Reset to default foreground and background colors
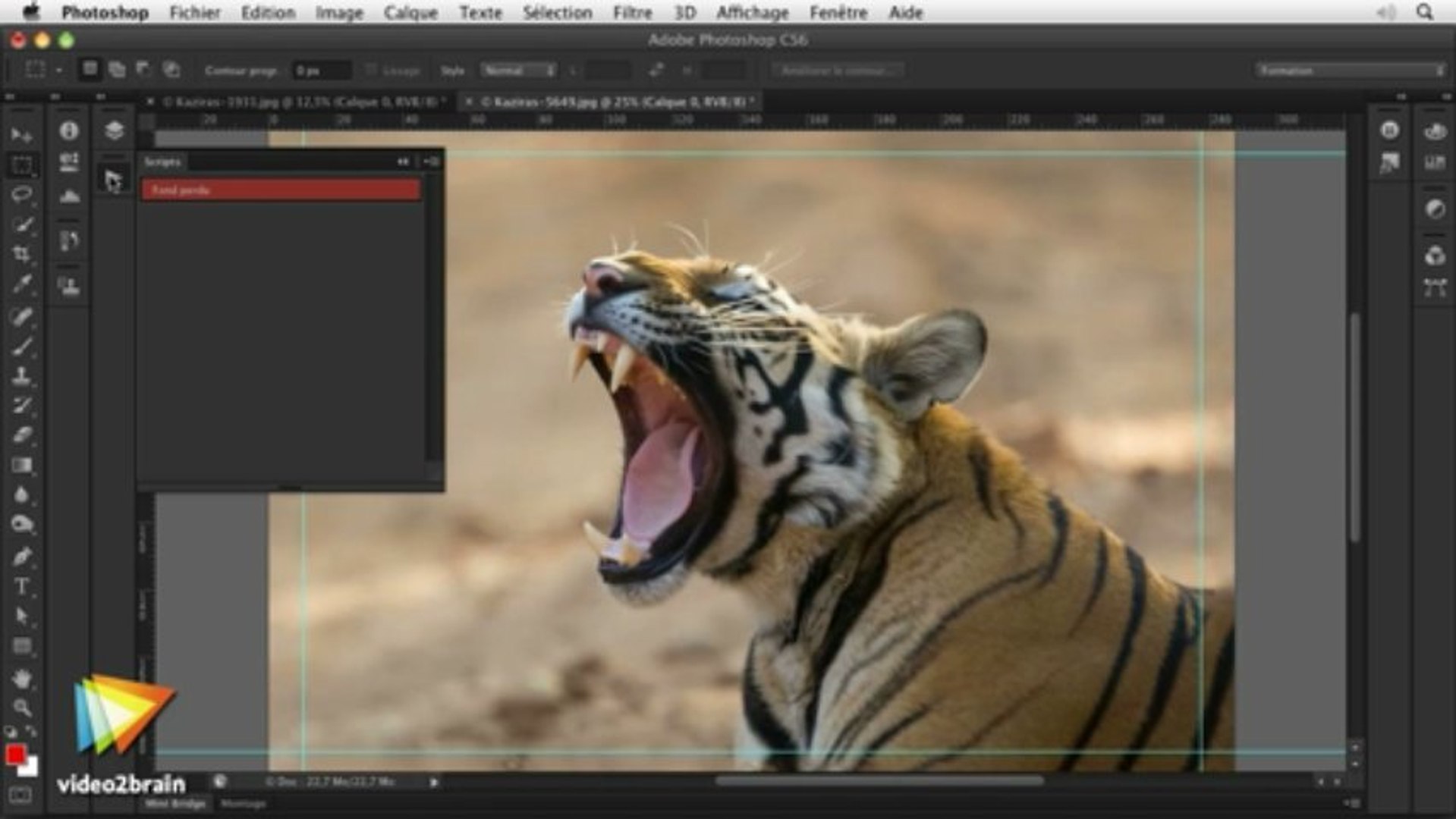1456x819 pixels. [x=11, y=732]
